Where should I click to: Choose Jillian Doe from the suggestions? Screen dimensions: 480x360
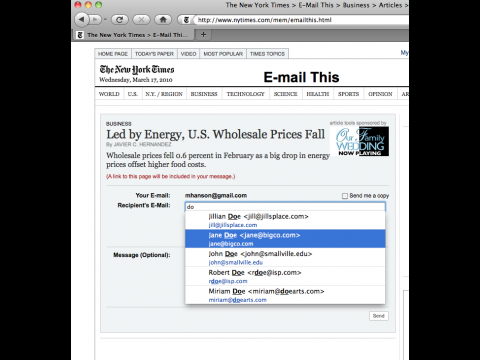(285, 220)
